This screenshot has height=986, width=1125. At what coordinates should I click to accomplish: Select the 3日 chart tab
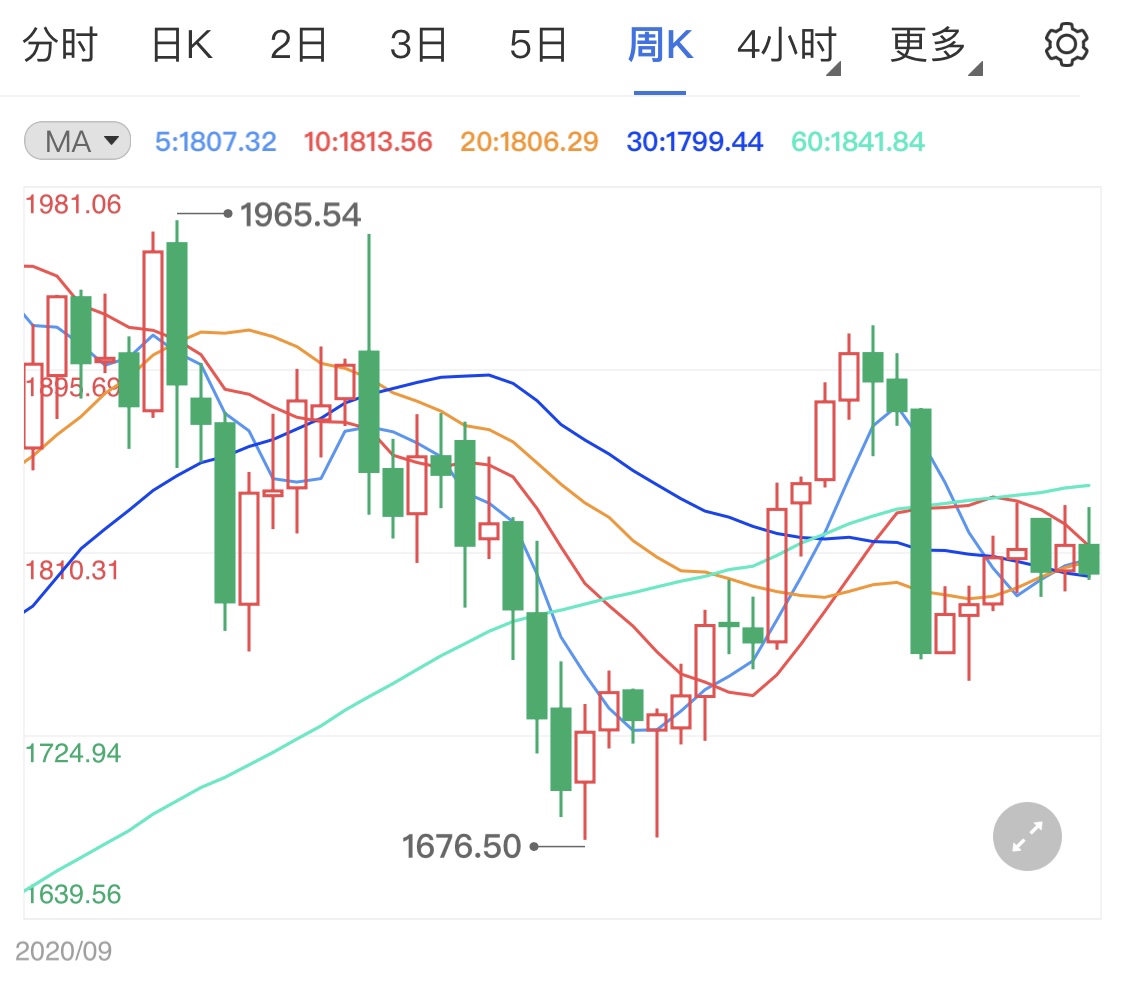tap(418, 44)
